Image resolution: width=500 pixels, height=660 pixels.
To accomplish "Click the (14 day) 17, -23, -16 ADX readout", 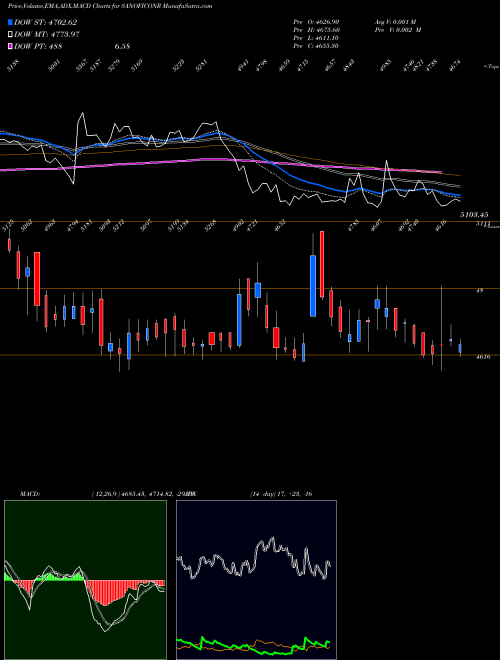I will click(281, 494).
